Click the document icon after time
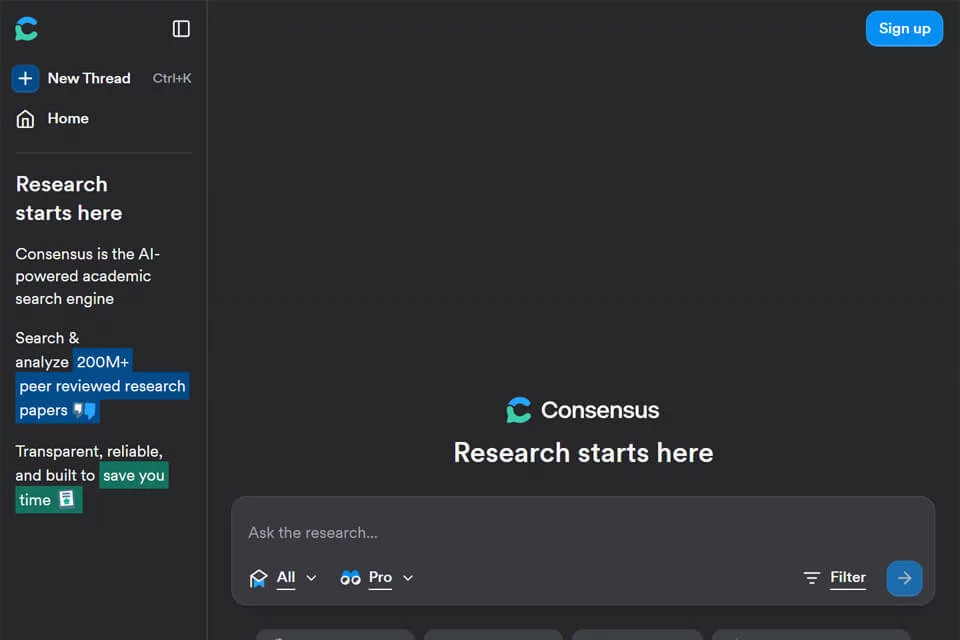This screenshot has width=960, height=640. (66, 499)
